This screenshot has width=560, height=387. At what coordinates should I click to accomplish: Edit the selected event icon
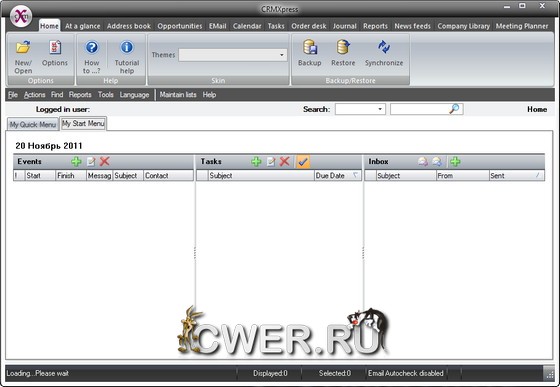tap(91, 162)
